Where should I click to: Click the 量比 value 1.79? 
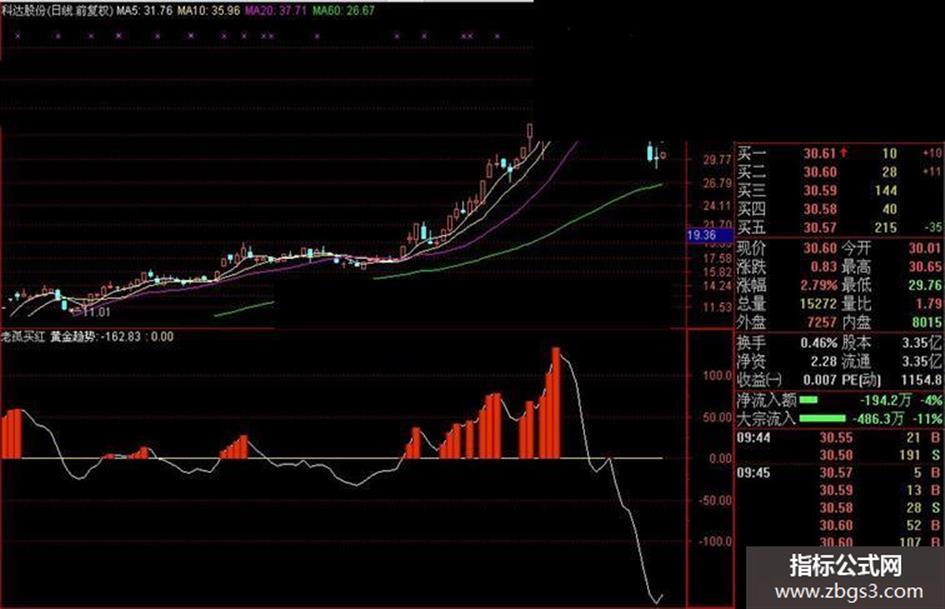(929, 304)
